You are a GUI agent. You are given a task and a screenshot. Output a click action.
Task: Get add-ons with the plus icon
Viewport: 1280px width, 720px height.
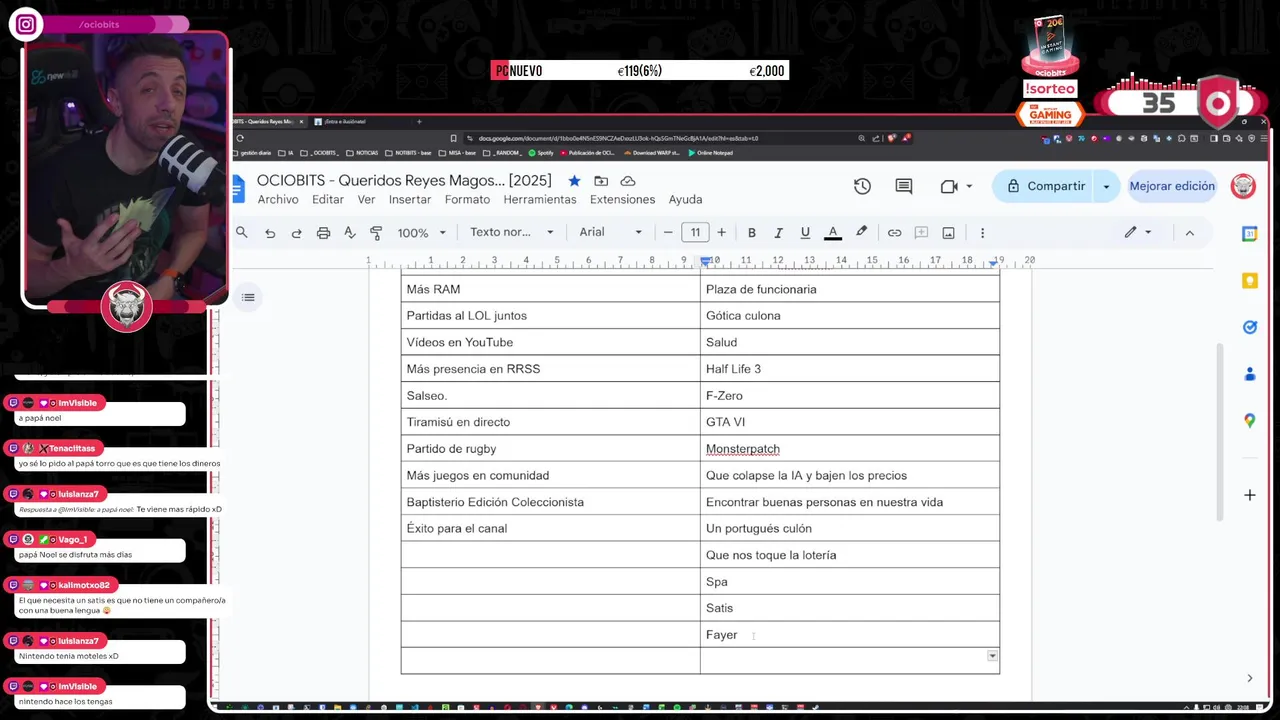click(1249, 495)
